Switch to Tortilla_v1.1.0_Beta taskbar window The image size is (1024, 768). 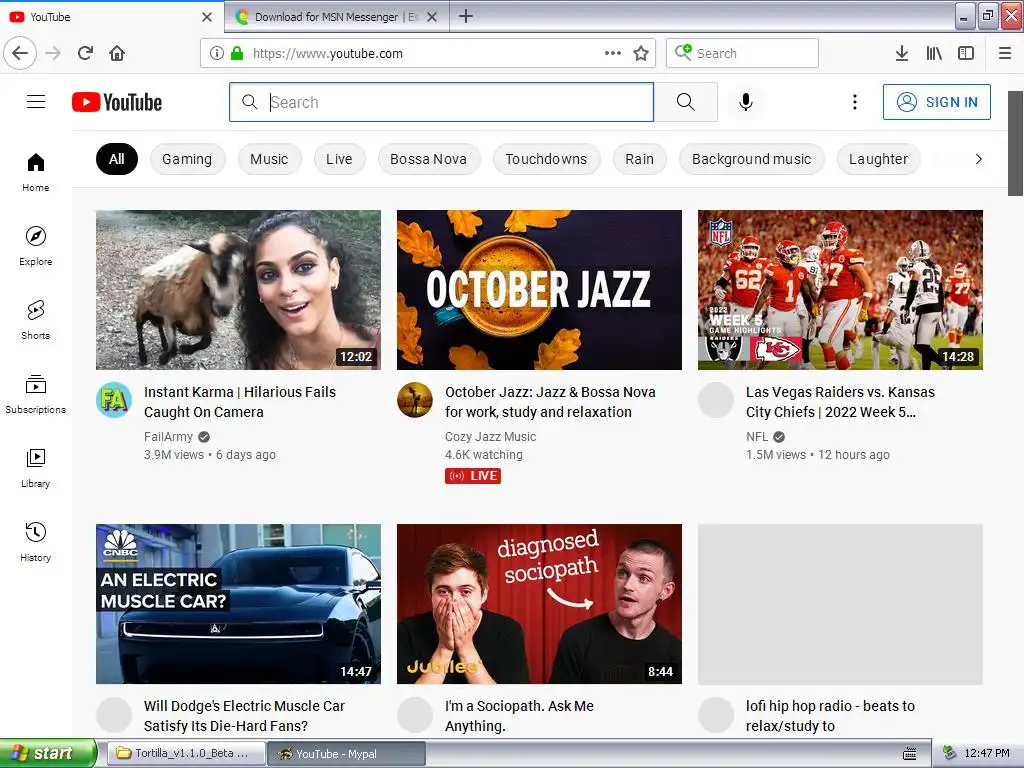186,754
